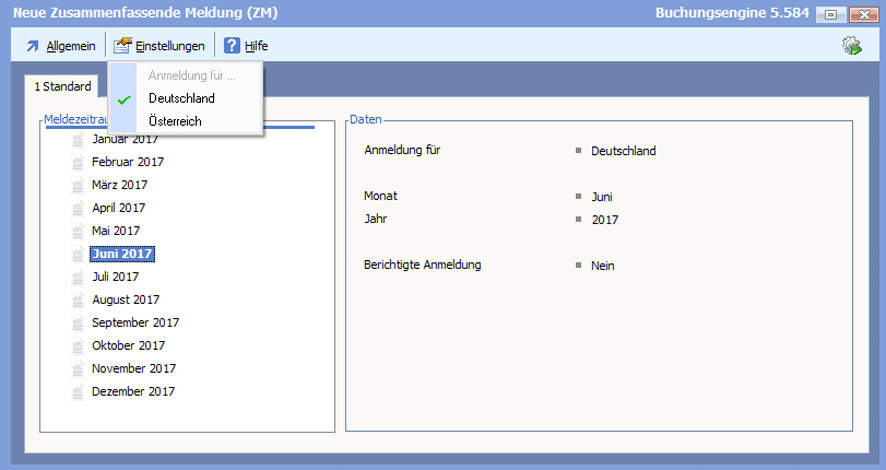Click the document icon beside April 2017
This screenshot has width=886, height=470.
pos(79,208)
